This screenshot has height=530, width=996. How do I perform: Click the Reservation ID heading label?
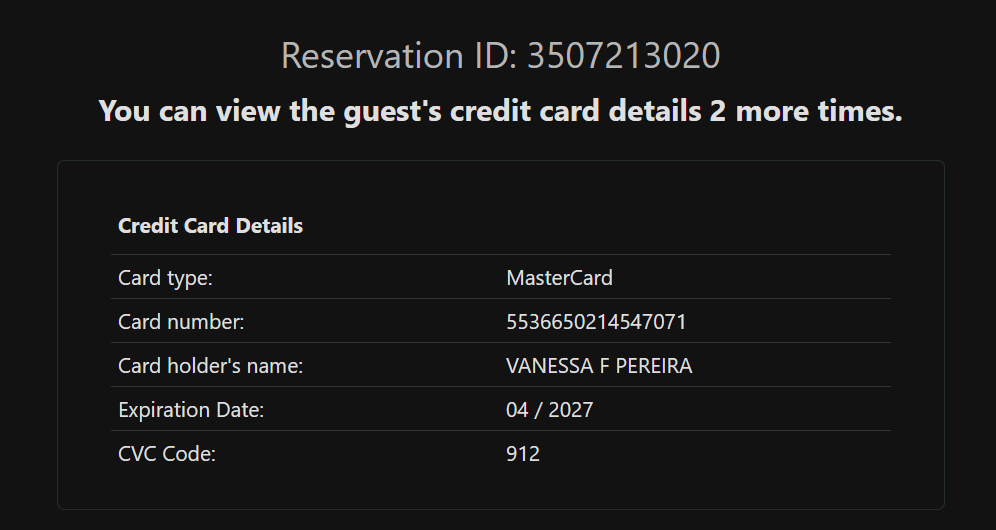pyautogui.click(x=398, y=56)
